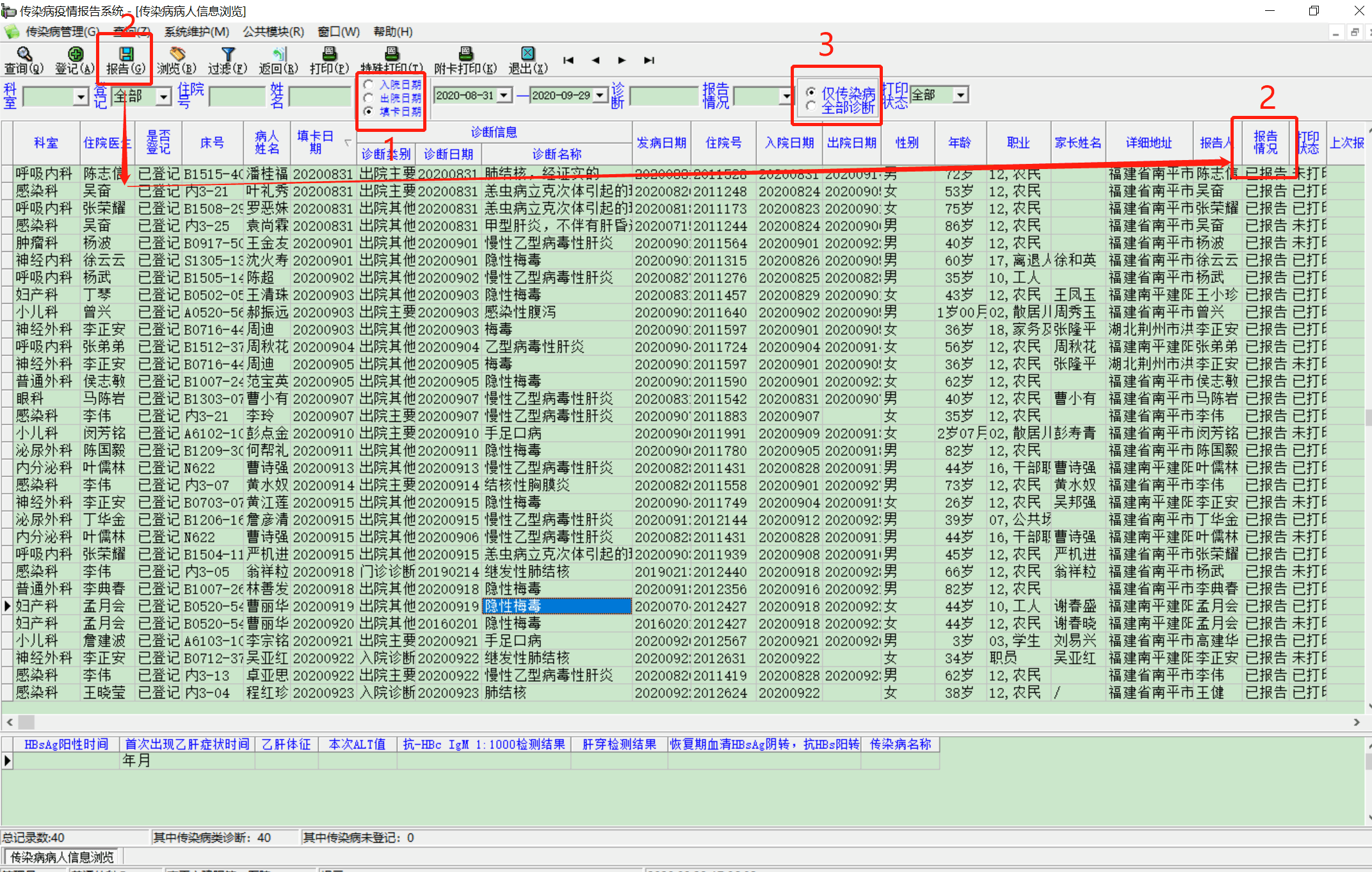
Task: Expand the 科室 department dropdown
Action: [x=81, y=97]
